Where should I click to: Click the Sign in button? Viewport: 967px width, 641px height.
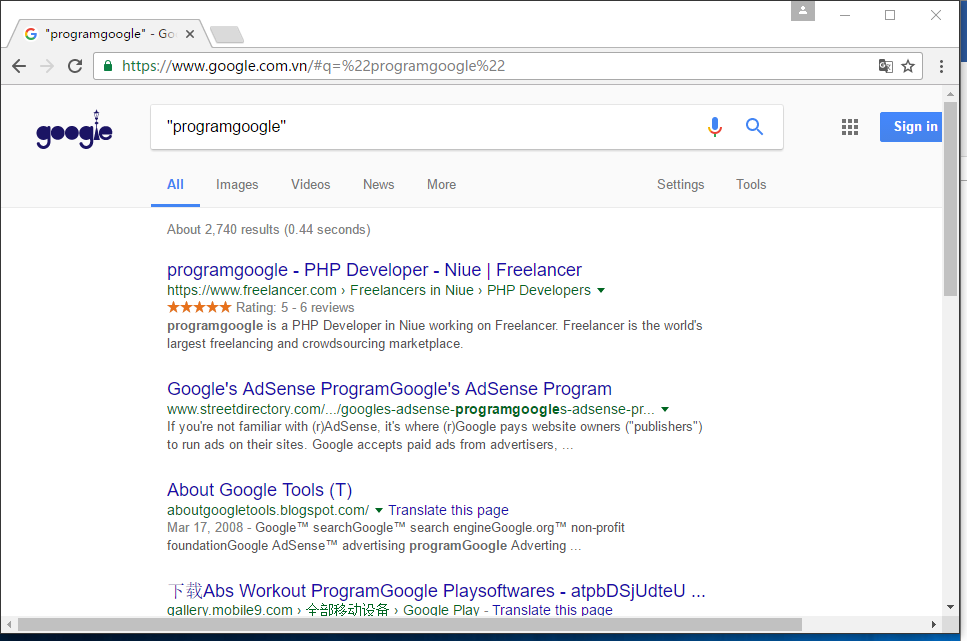coord(911,126)
